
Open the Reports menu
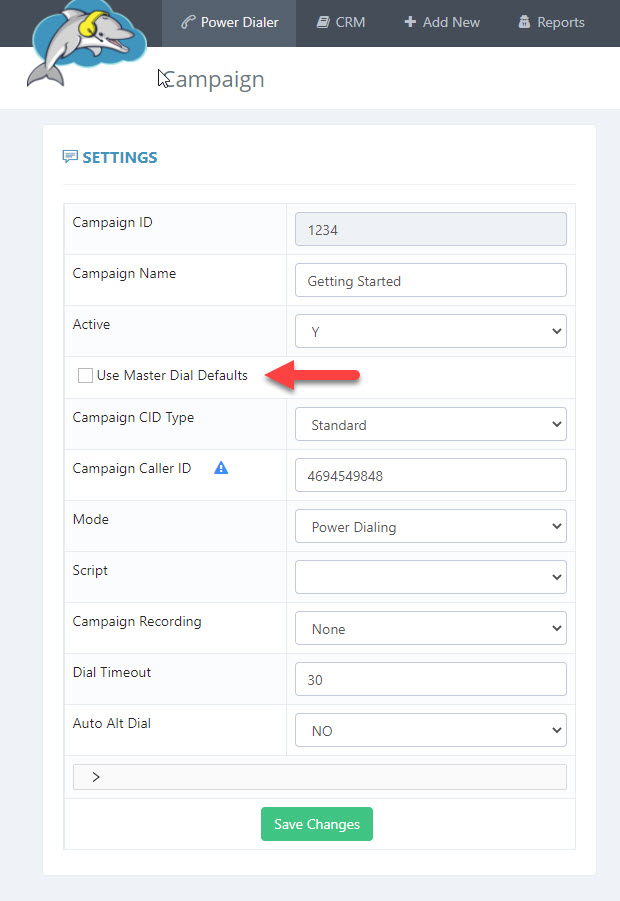coord(552,22)
